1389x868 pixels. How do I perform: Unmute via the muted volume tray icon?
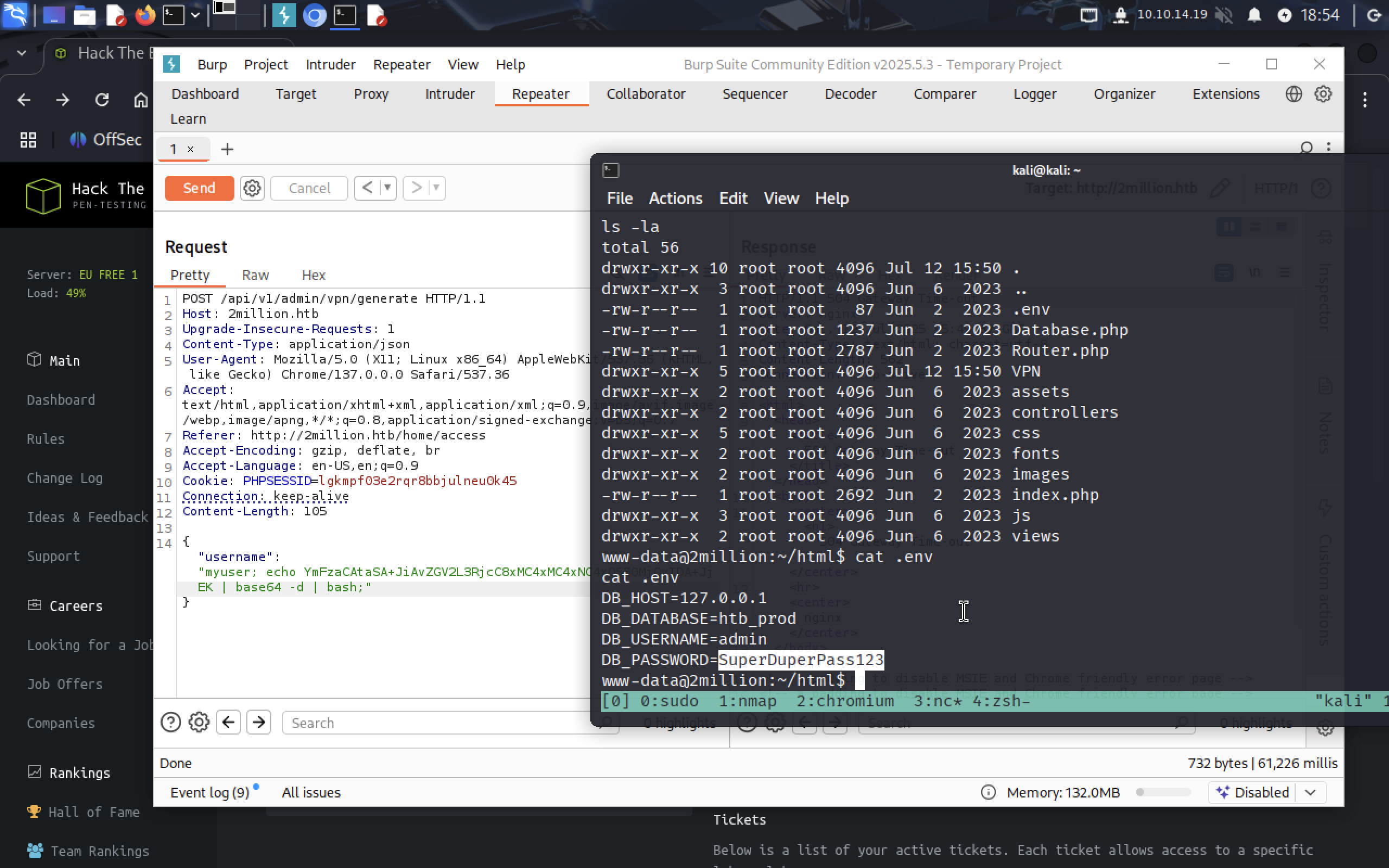(1224, 15)
